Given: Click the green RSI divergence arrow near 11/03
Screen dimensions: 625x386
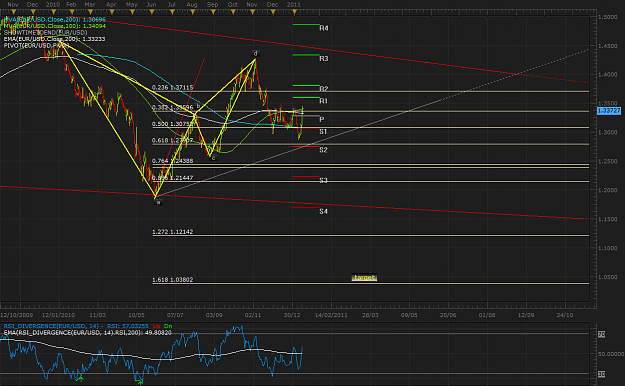Looking at the screenshot, I should click(81, 378).
